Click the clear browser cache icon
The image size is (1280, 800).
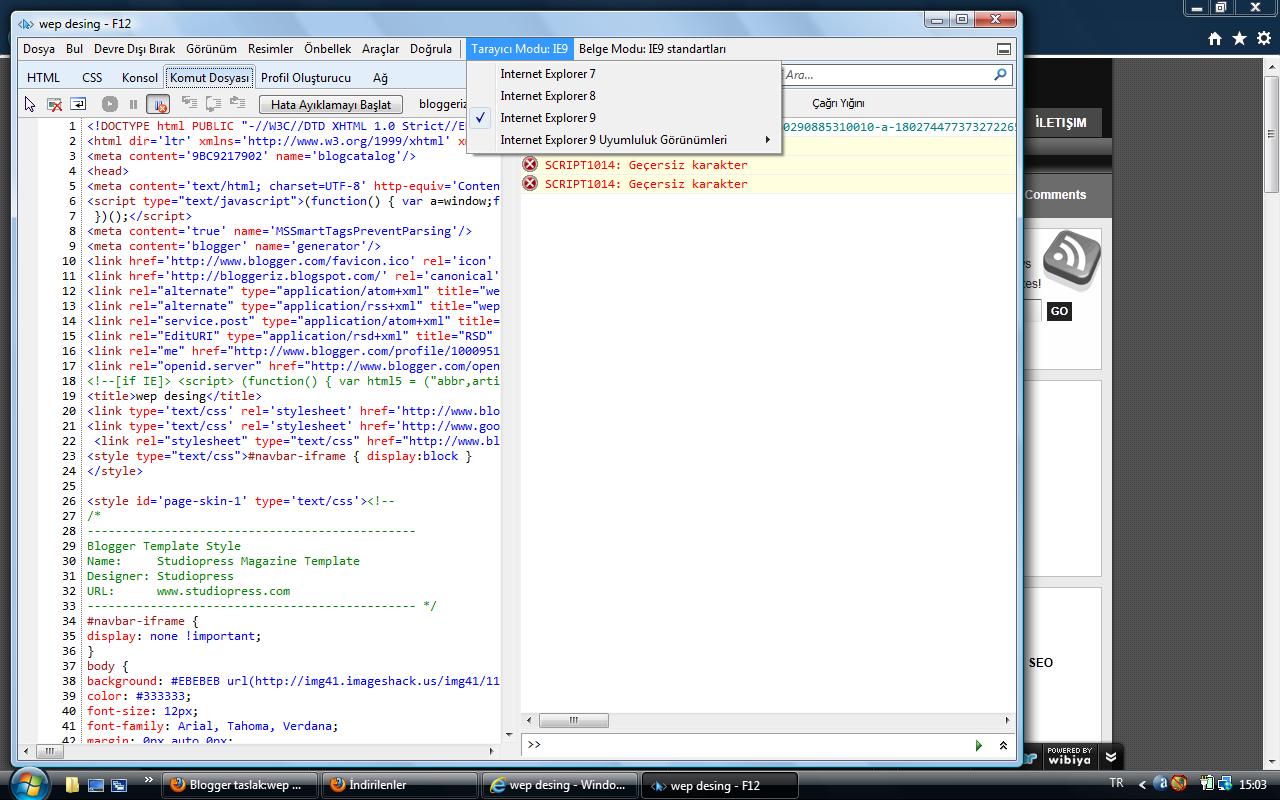pyautogui.click(x=55, y=104)
